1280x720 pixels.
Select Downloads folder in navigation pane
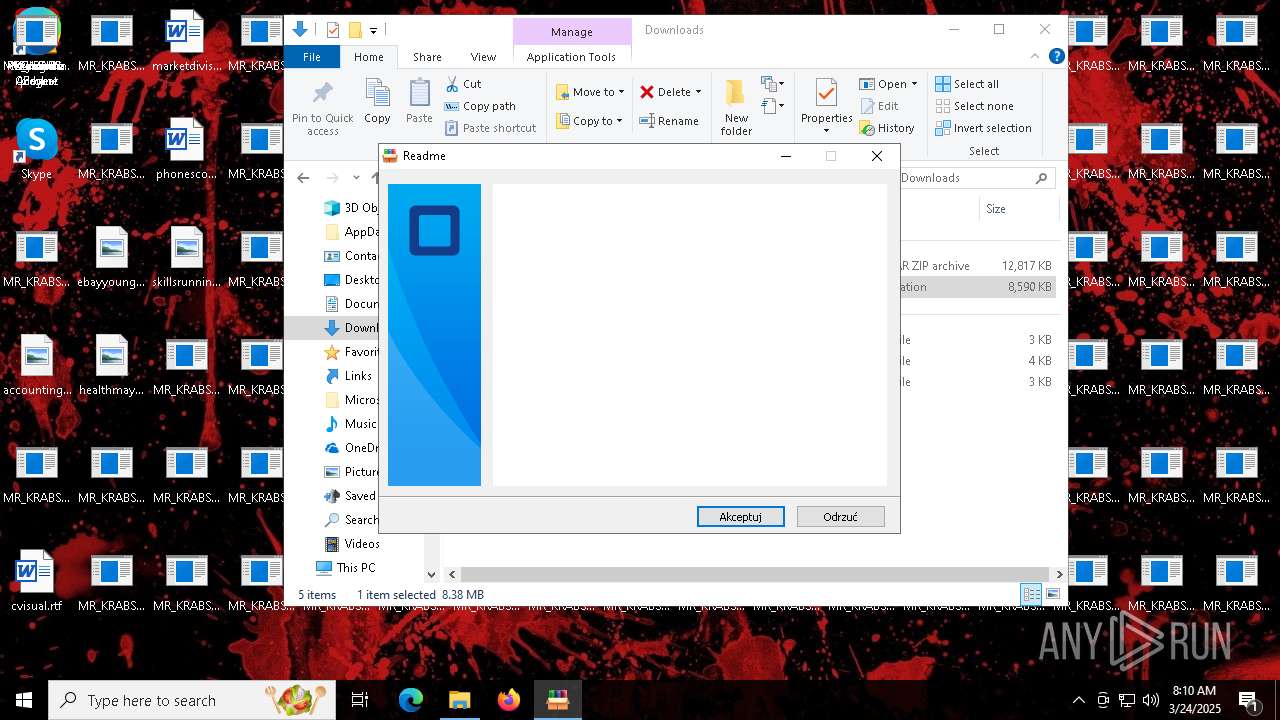coord(351,328)
